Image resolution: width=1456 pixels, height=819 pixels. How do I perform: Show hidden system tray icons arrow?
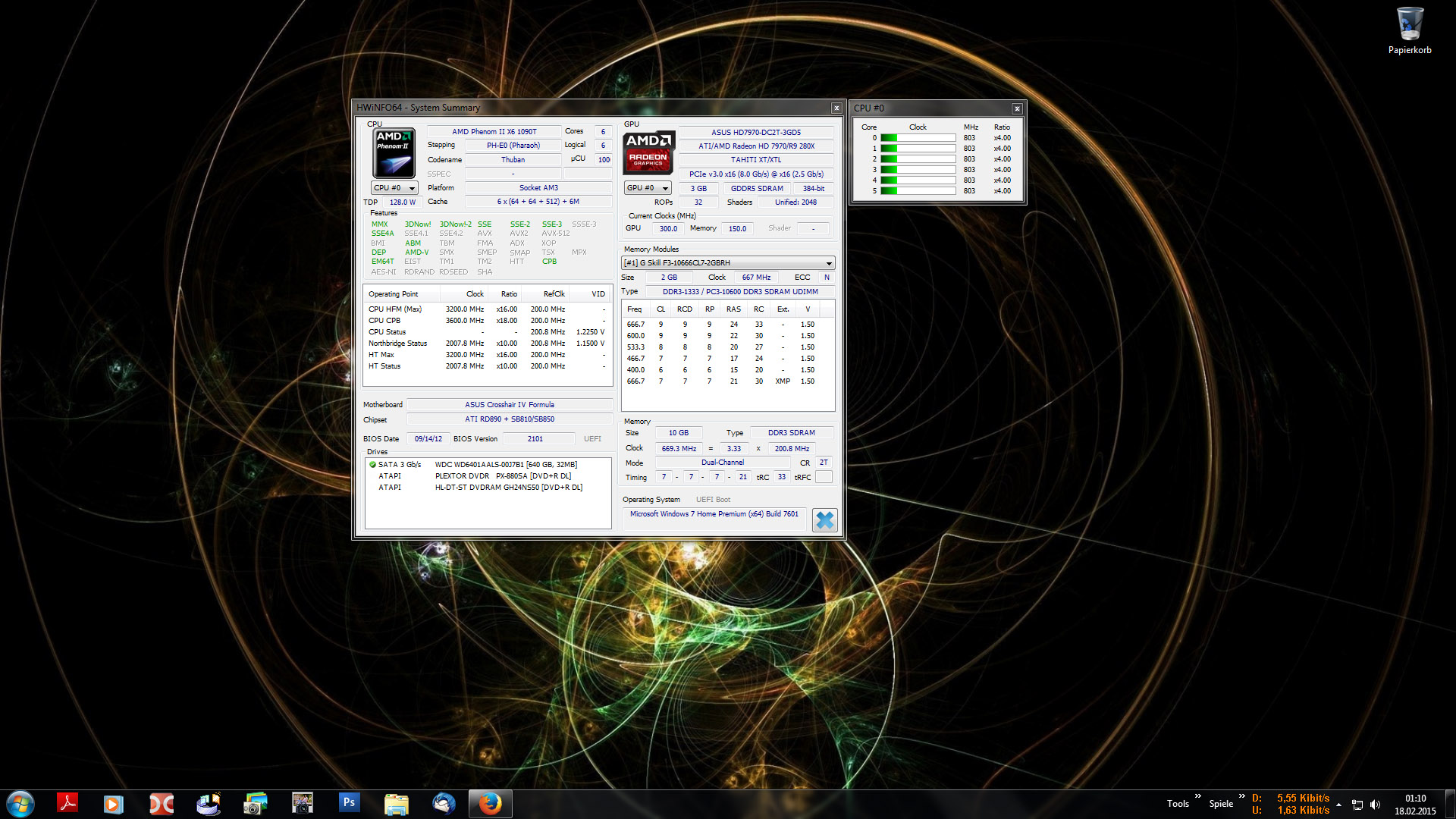[1338, 805]
